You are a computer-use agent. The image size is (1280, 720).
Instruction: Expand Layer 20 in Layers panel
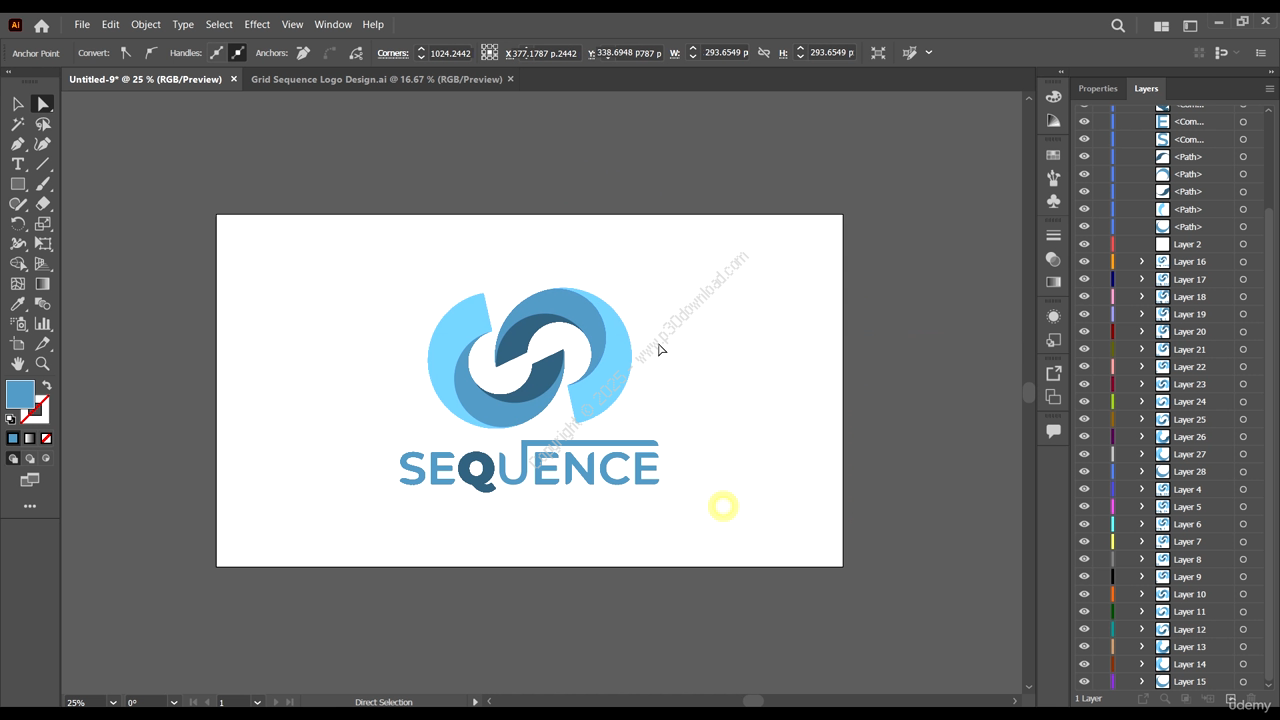[x=1142, y=332]
